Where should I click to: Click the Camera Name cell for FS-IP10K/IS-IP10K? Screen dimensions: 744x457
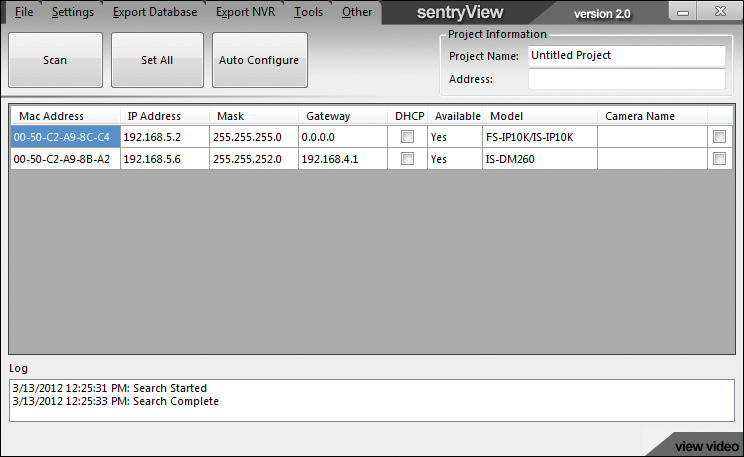coord(652,137)
